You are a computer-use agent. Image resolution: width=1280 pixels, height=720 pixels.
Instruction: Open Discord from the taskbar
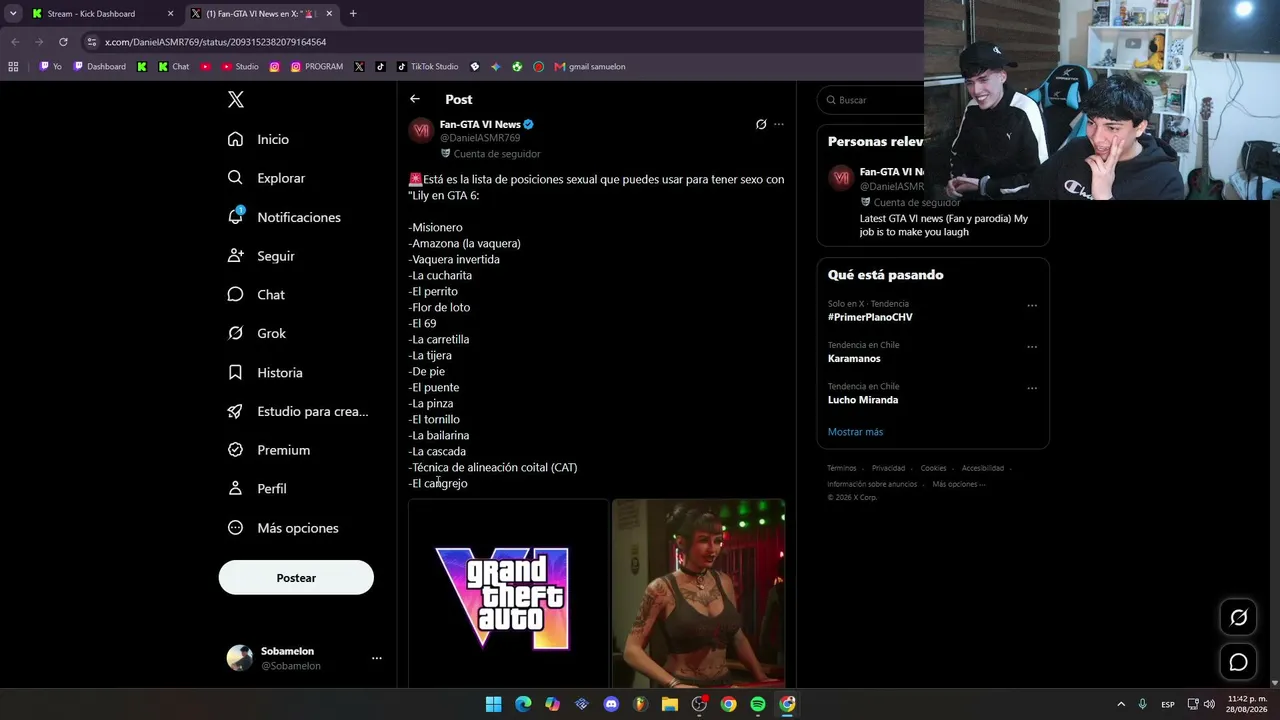click(x=611, y=704)
